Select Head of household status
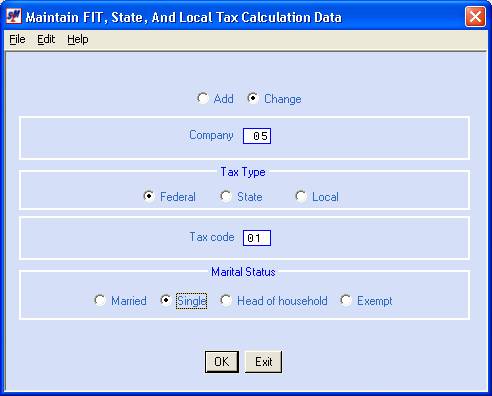The height and width of the screenshot is (396, 492). (226, 300)
